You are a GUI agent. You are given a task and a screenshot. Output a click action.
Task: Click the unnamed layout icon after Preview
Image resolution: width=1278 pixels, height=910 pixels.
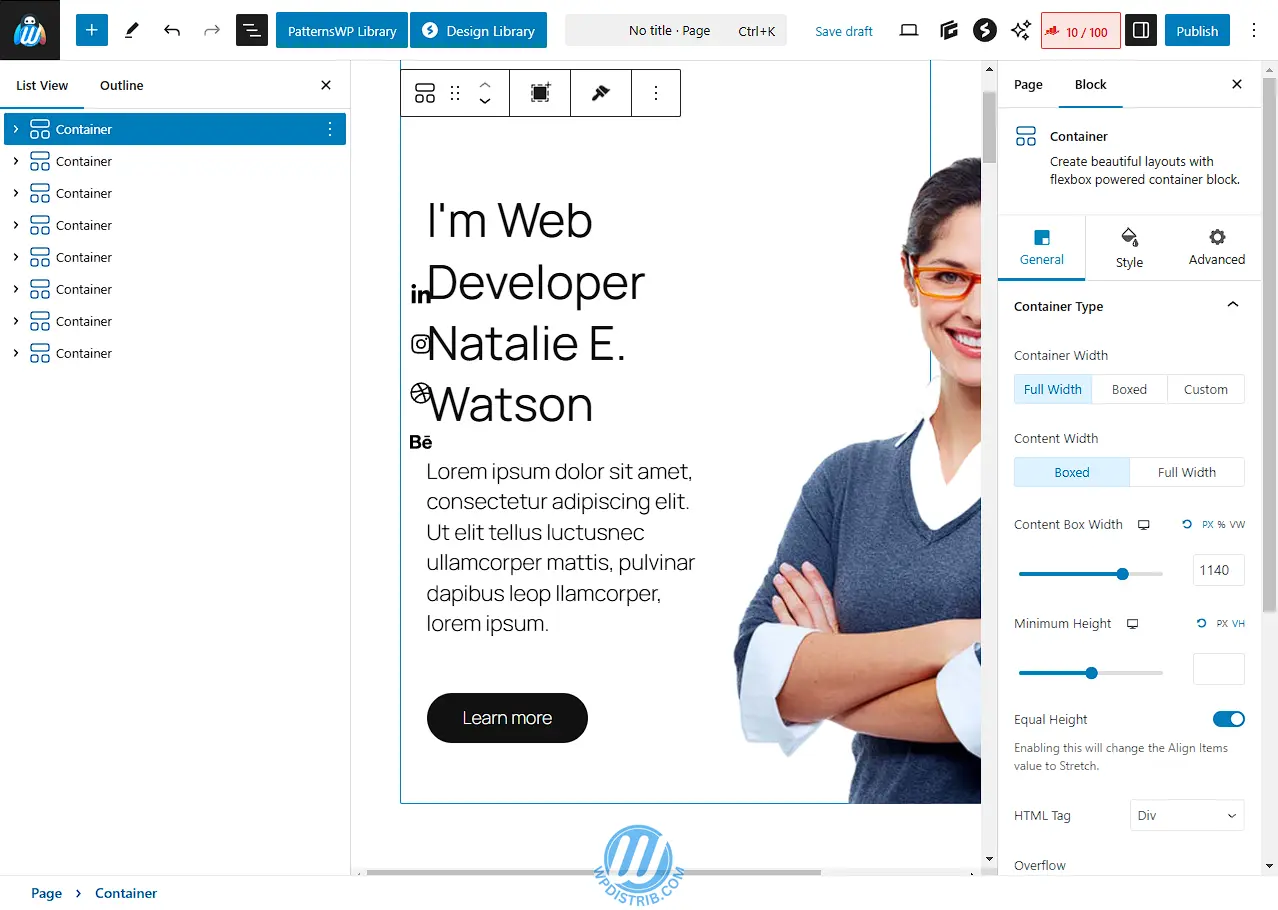tap(949, 30)
